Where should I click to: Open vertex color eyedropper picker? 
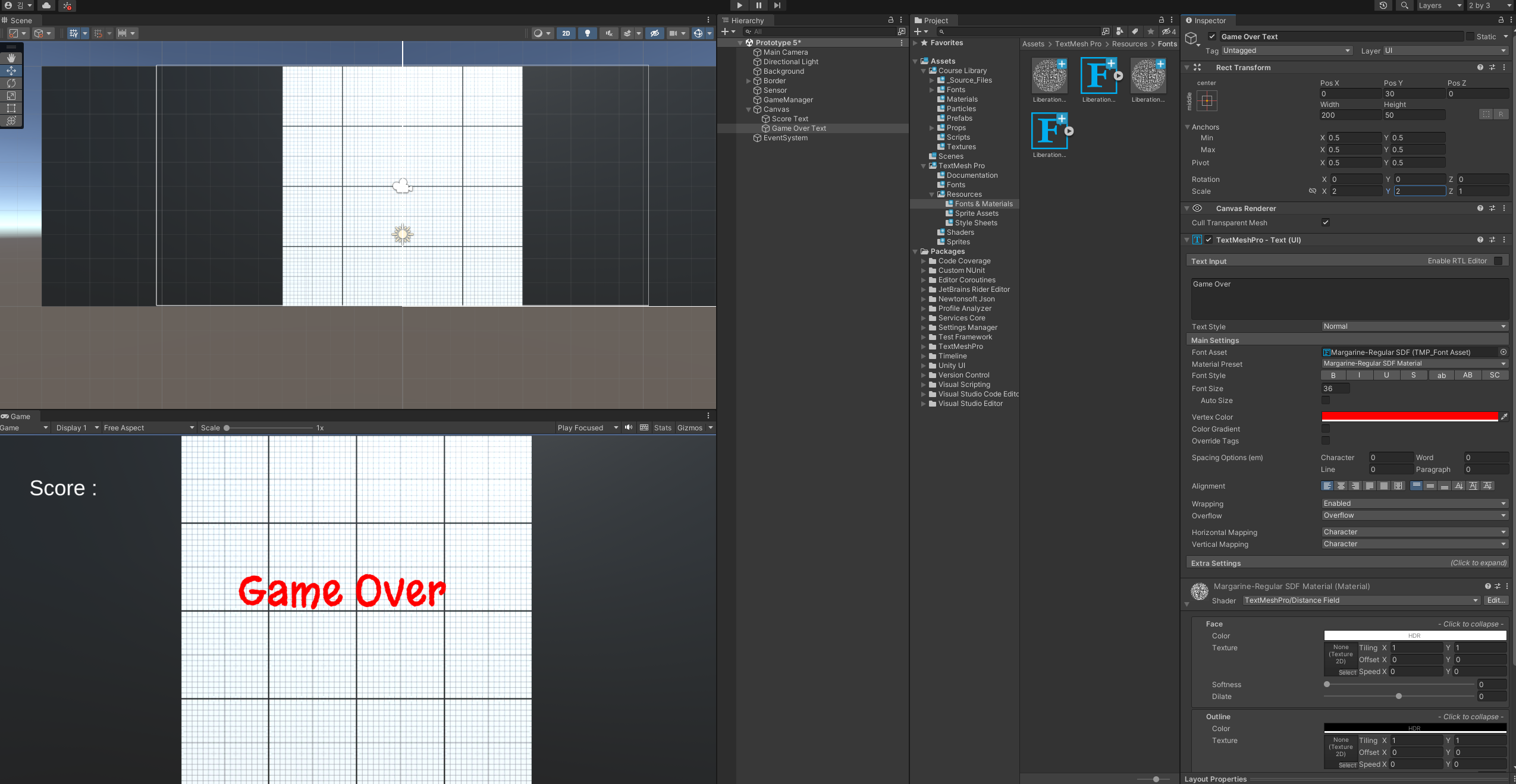pos(1504,417)
